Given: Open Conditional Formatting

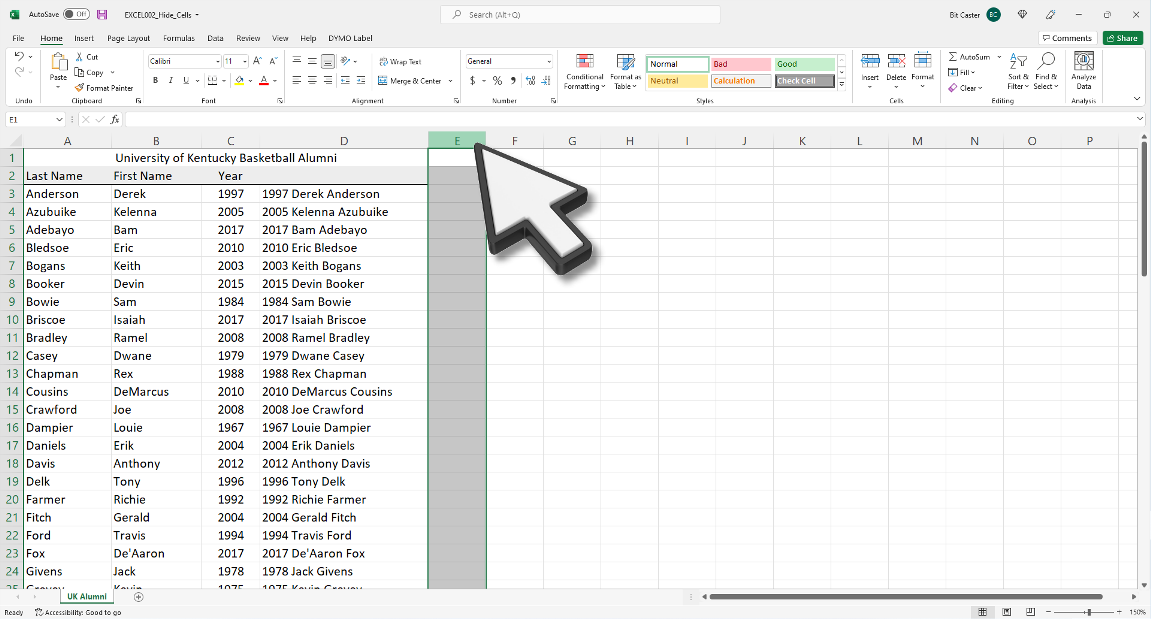Looking at the screenshot, I should (x=584, y=72).
